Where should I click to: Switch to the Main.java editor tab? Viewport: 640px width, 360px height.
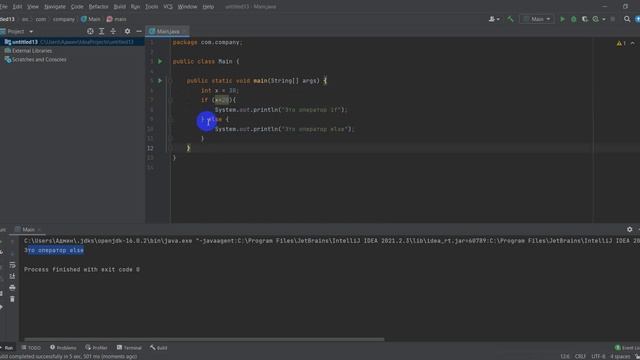pyautogui.click(x=167, y=31)
